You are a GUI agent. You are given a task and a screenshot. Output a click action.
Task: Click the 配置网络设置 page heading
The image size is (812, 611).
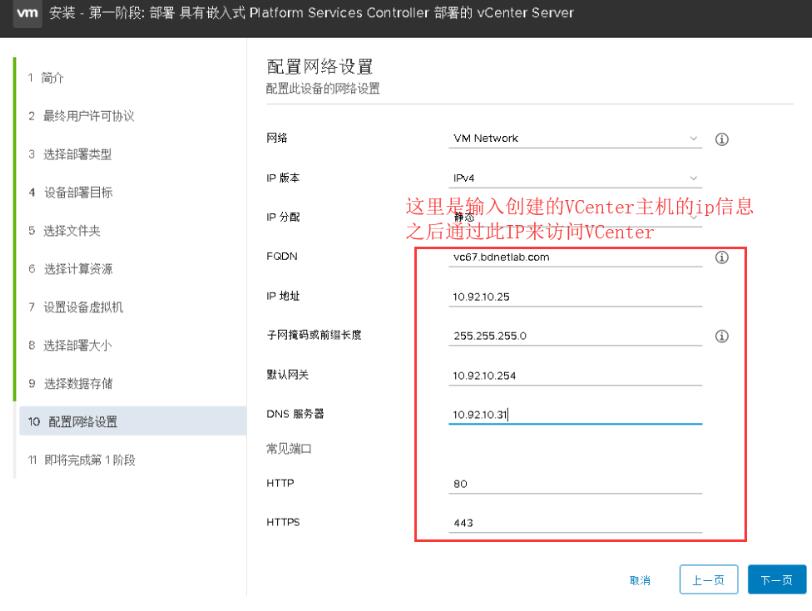(x=320, y=67)
